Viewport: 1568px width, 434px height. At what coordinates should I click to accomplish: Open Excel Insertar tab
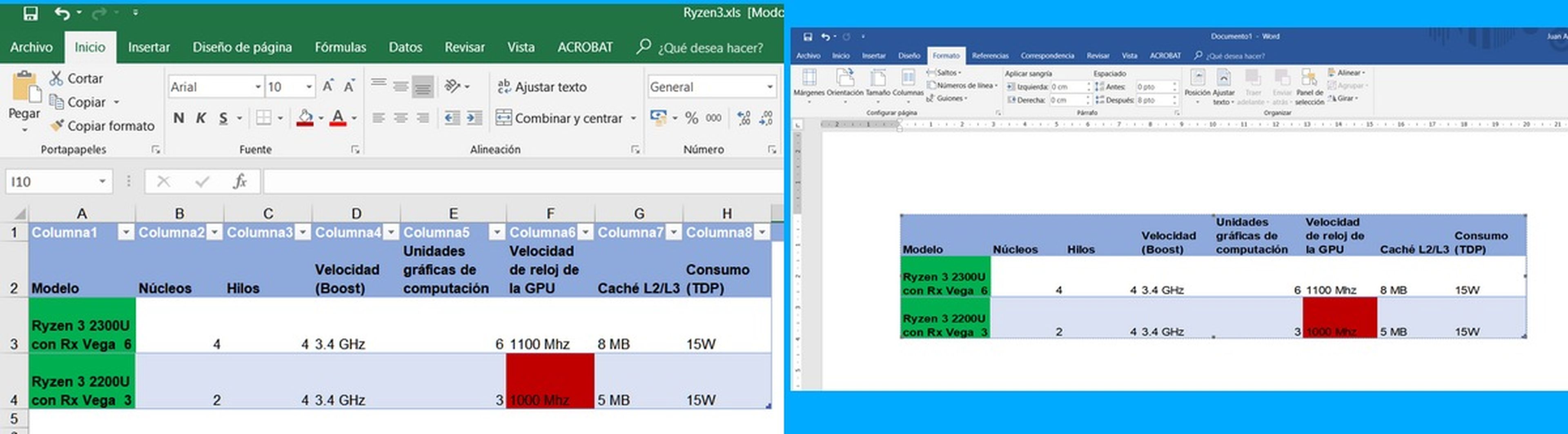click(149, 47)
